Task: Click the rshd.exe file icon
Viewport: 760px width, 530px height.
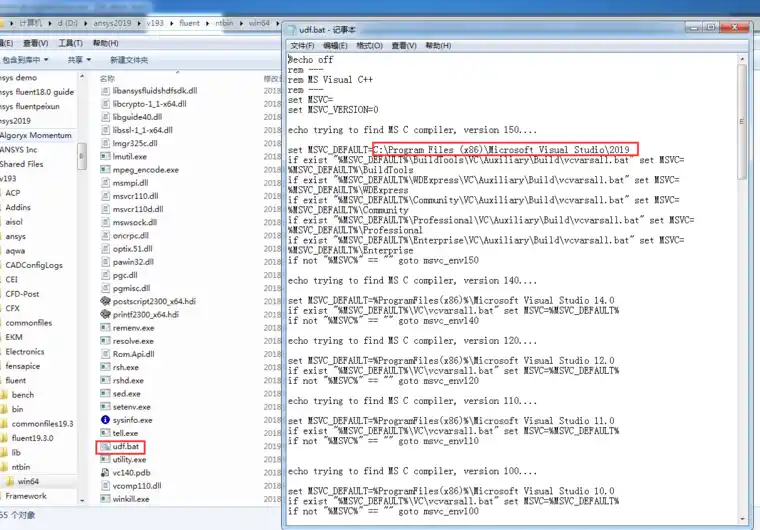Action: pyautogui.click(x=105, y=381)
